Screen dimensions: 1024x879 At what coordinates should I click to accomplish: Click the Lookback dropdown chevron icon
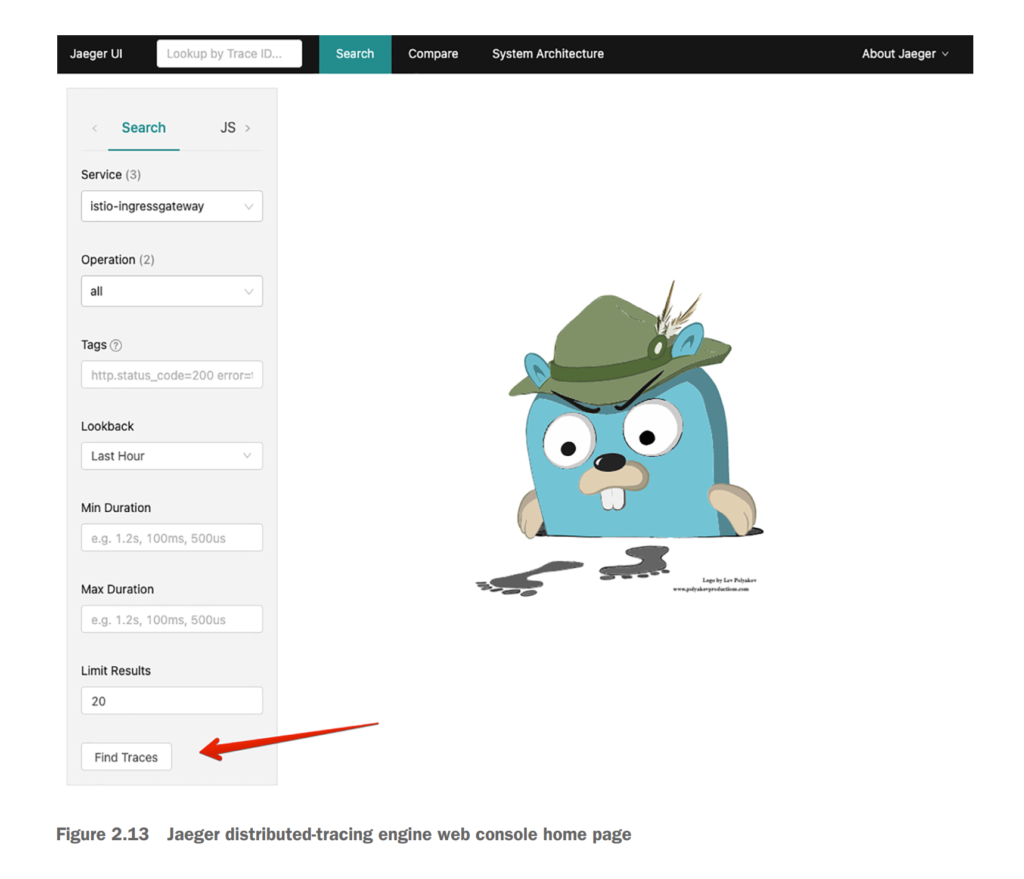point(248,456)
